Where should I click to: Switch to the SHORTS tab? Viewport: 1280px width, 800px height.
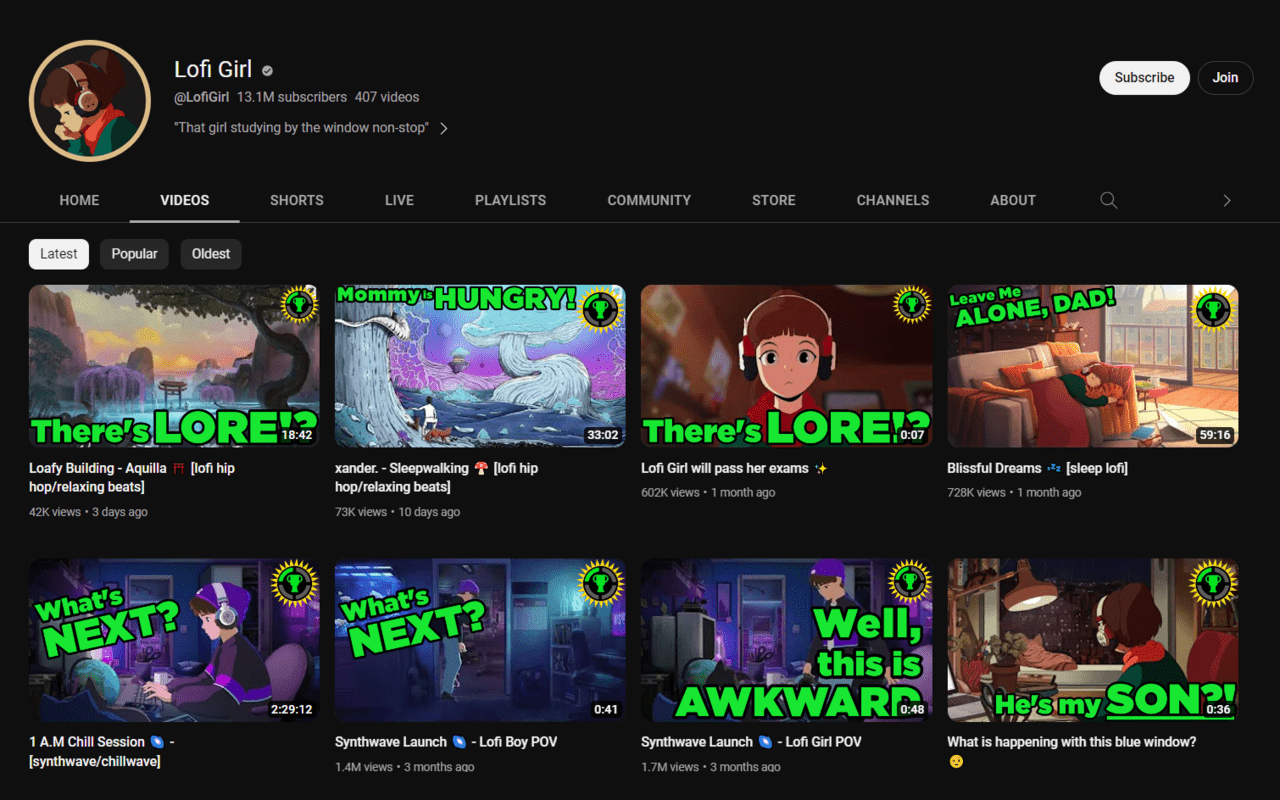(297, 200)
